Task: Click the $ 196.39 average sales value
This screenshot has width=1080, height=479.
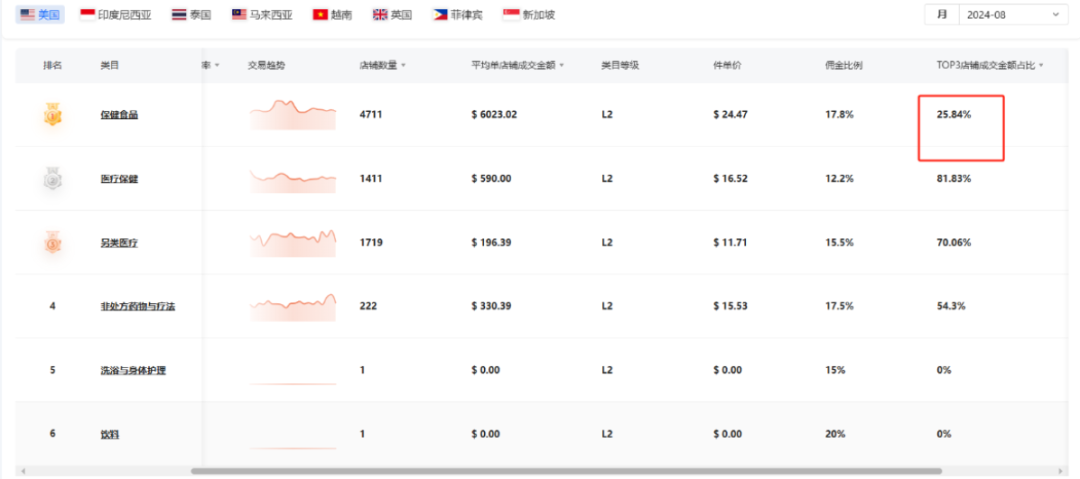Action: pos(491,243)
